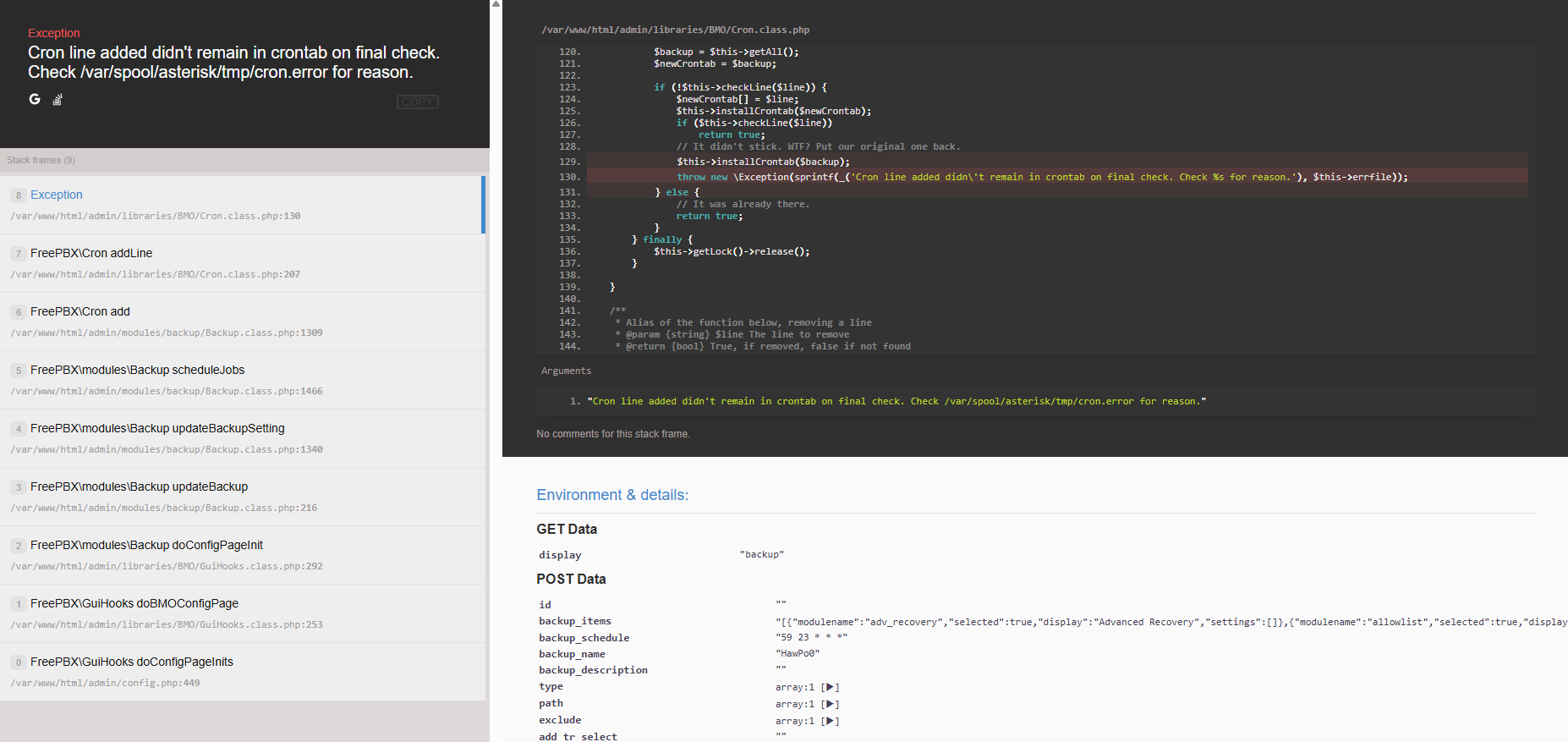
Task: Expand the path array value
Action: [831, 704]
